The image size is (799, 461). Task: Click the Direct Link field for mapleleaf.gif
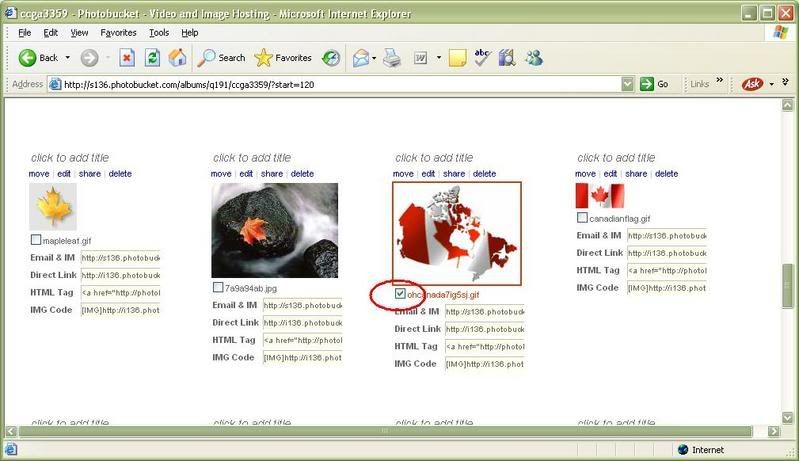(120, 274)
